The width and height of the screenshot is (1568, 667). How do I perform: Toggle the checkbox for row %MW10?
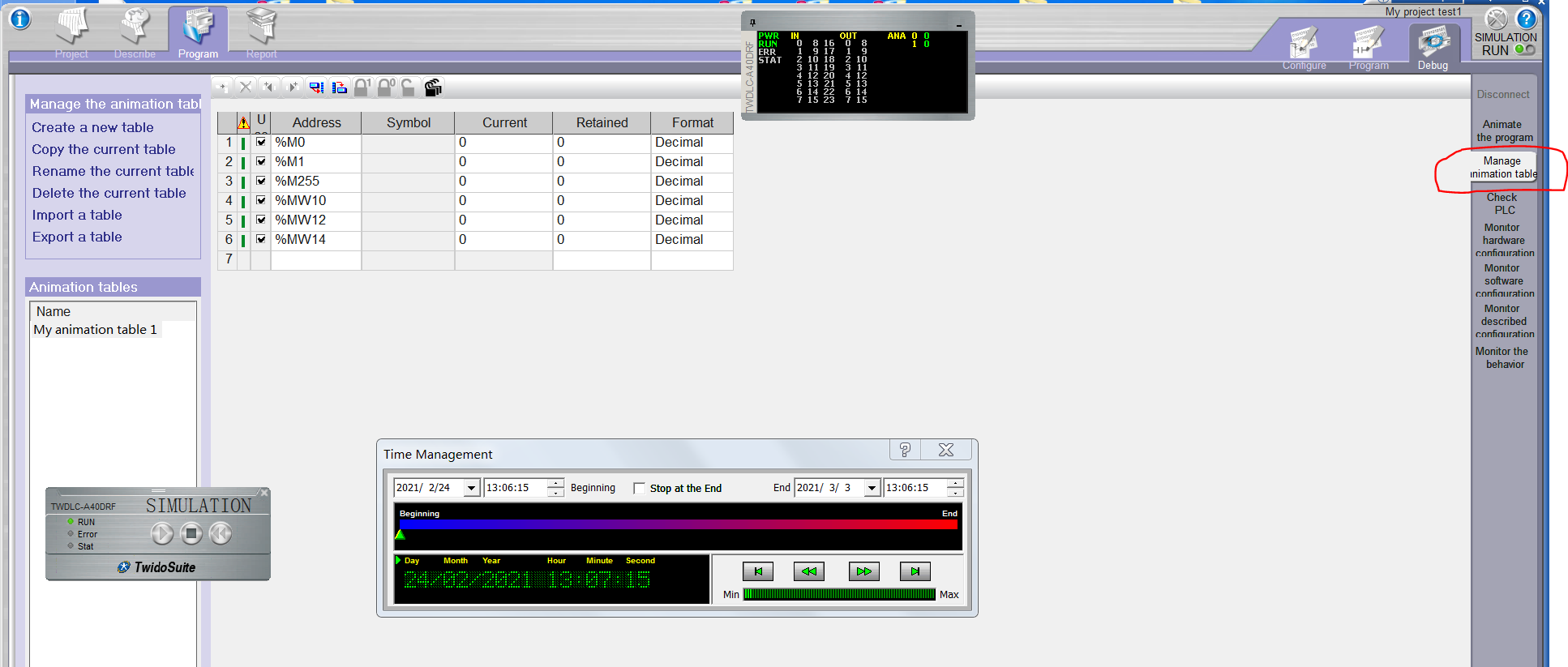tap(261, 201)
